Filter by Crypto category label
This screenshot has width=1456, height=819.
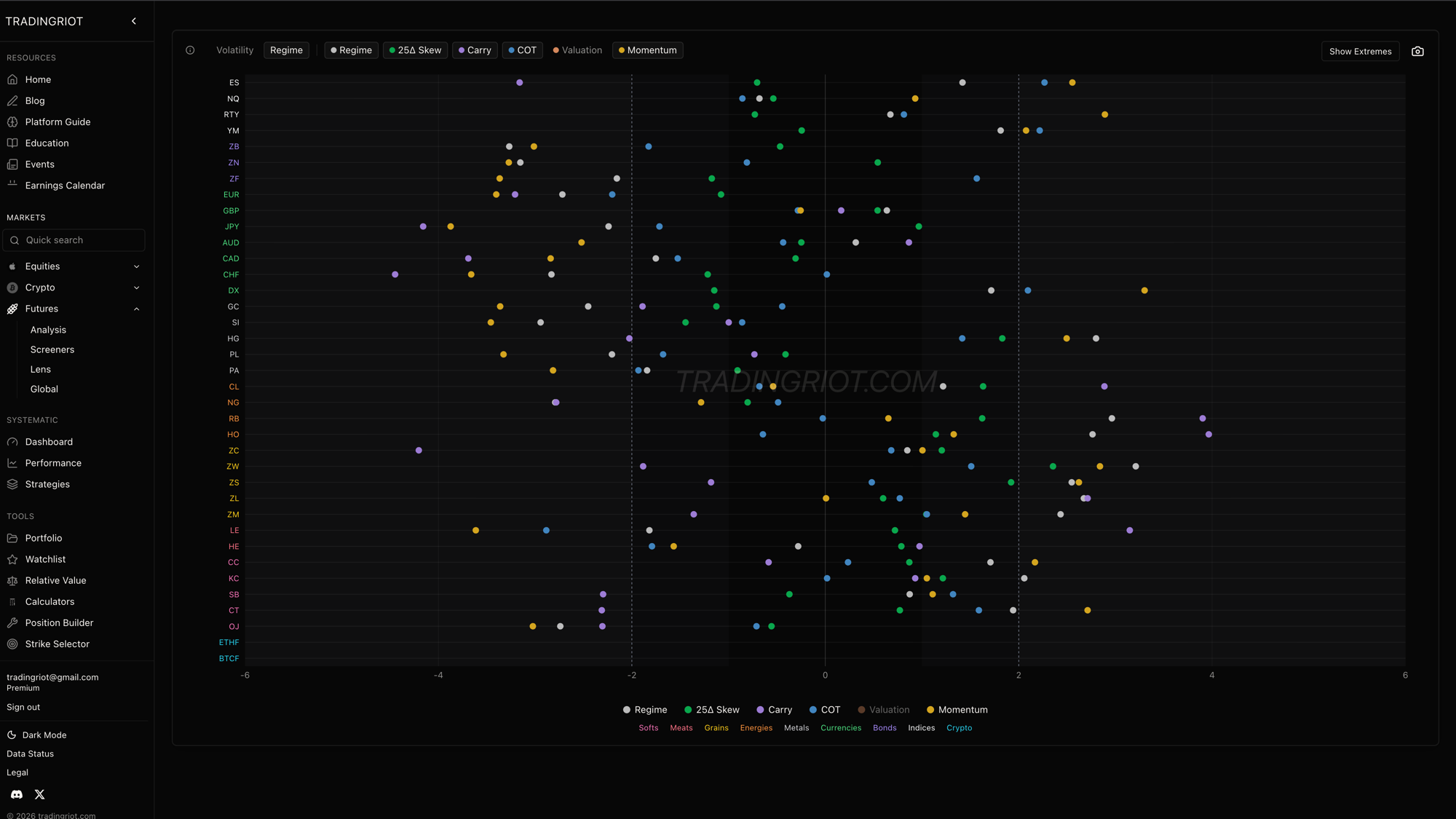(x=959, y=728)
